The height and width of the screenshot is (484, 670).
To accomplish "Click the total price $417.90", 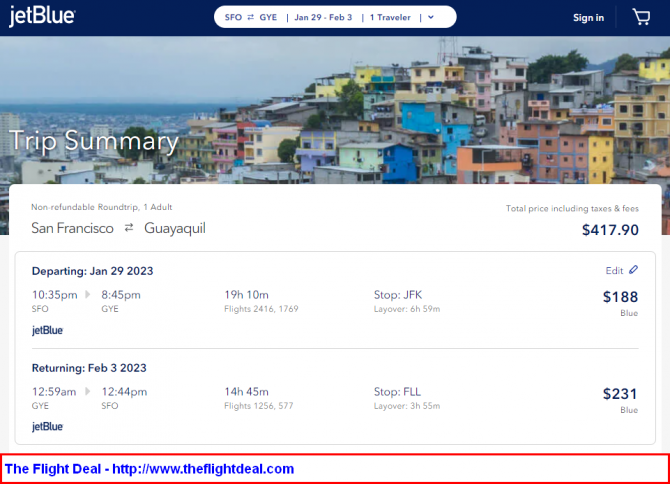I will [610, 230].
